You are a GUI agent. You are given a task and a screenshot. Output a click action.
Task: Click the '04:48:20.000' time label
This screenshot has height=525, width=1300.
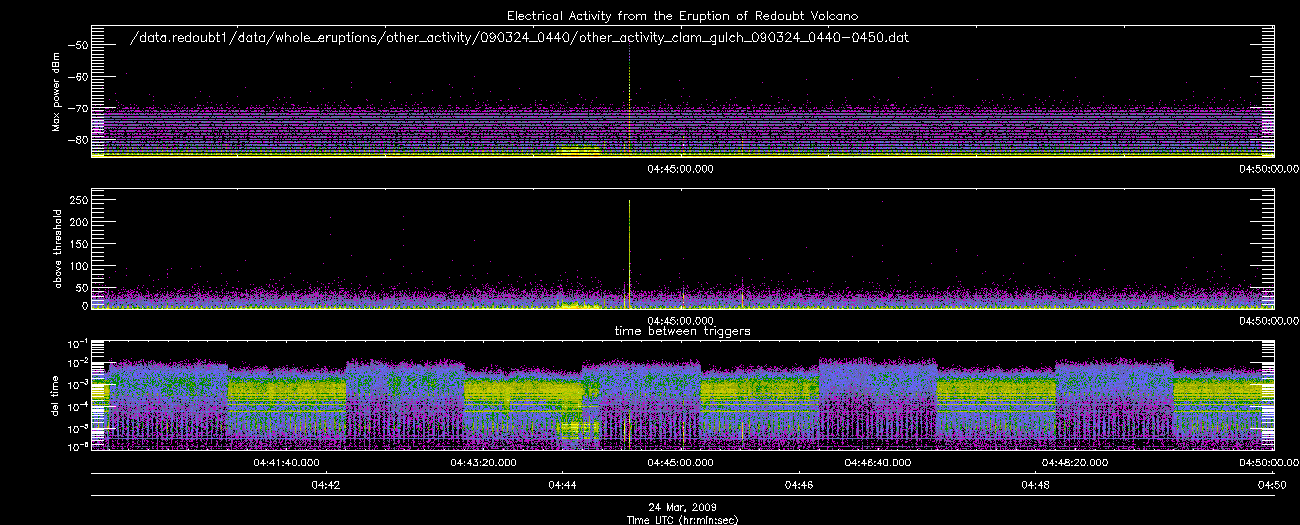coord(1075,463)
